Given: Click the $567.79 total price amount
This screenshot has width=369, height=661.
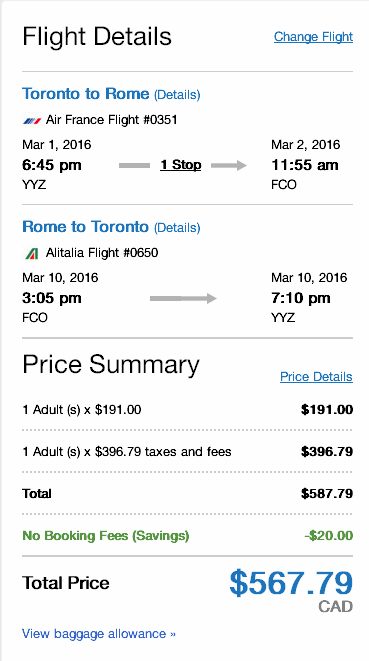Looking at the screenshot, I should tap(291, 583).
